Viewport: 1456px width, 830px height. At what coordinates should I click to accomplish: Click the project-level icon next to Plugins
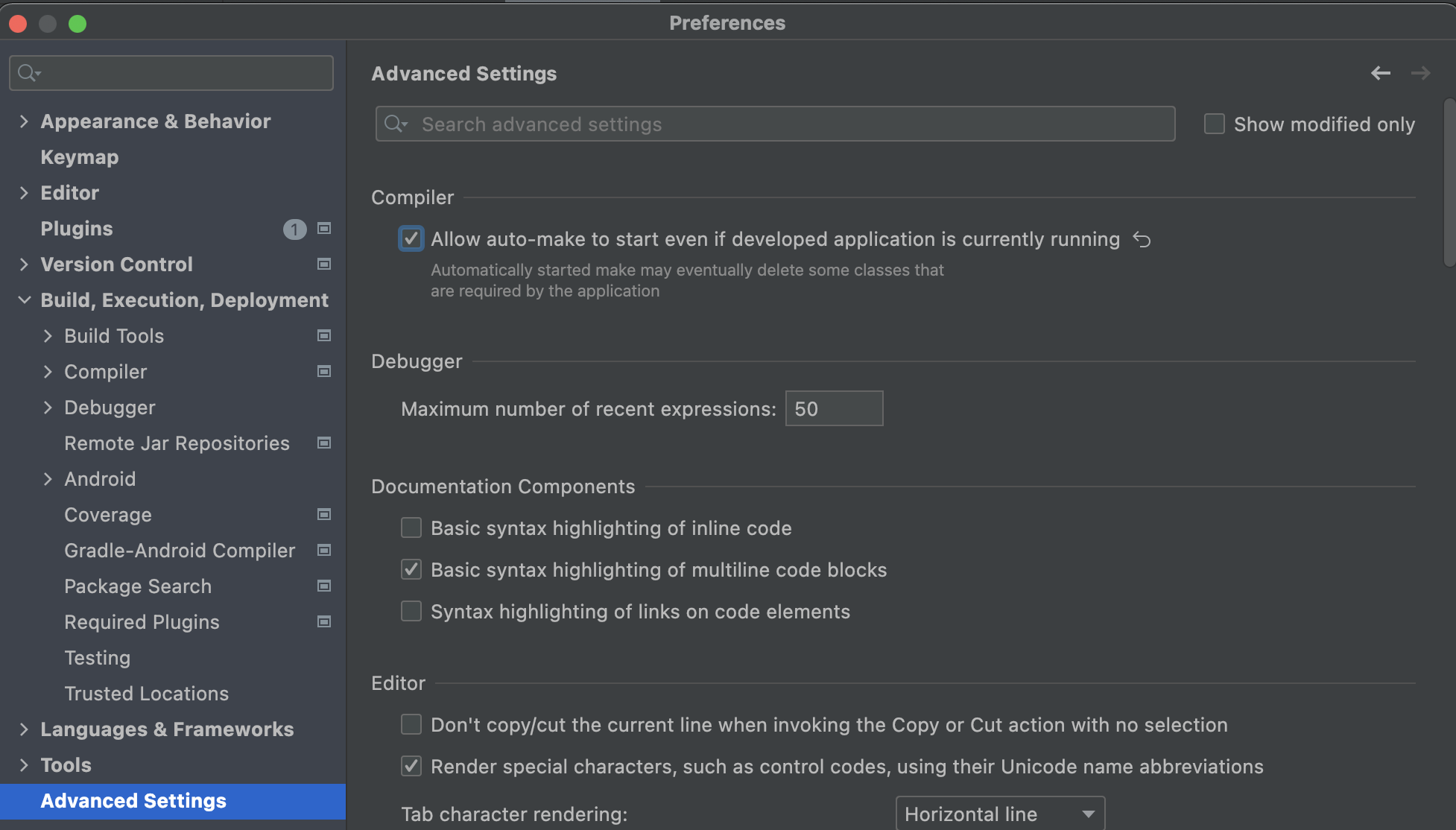coord(324,229)
